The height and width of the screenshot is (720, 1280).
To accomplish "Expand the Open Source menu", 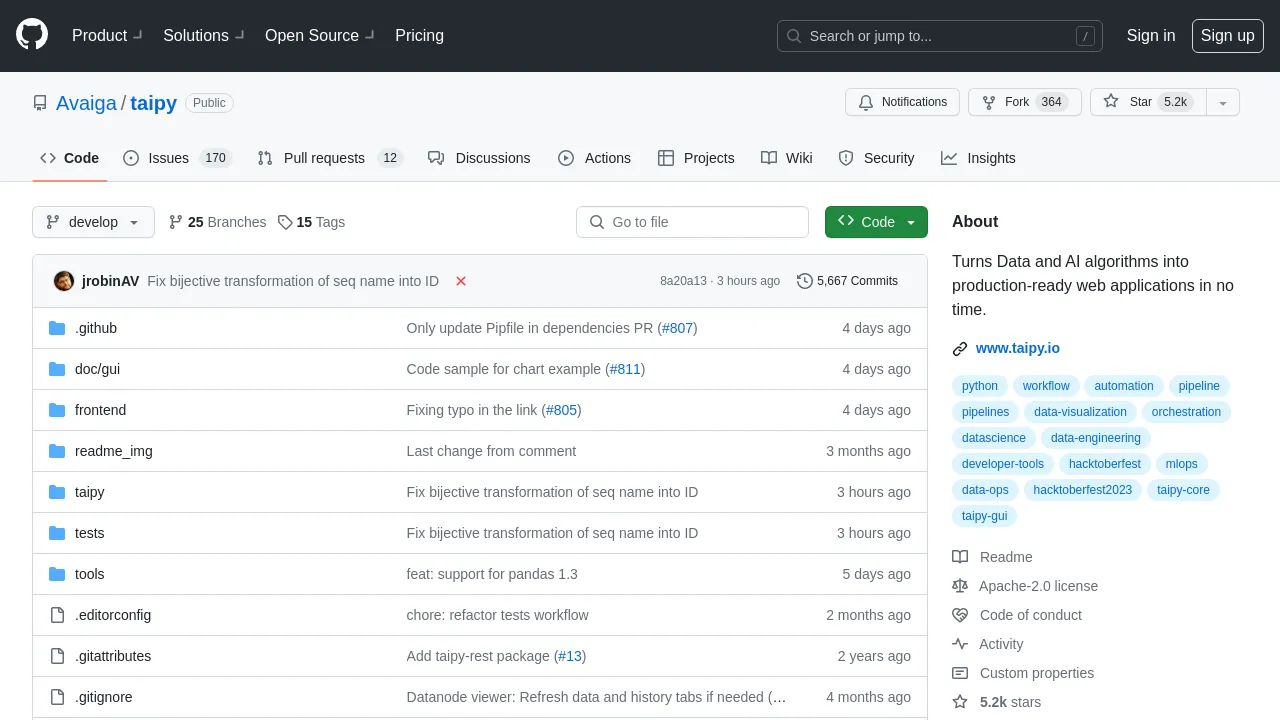I will click(320, 35).
